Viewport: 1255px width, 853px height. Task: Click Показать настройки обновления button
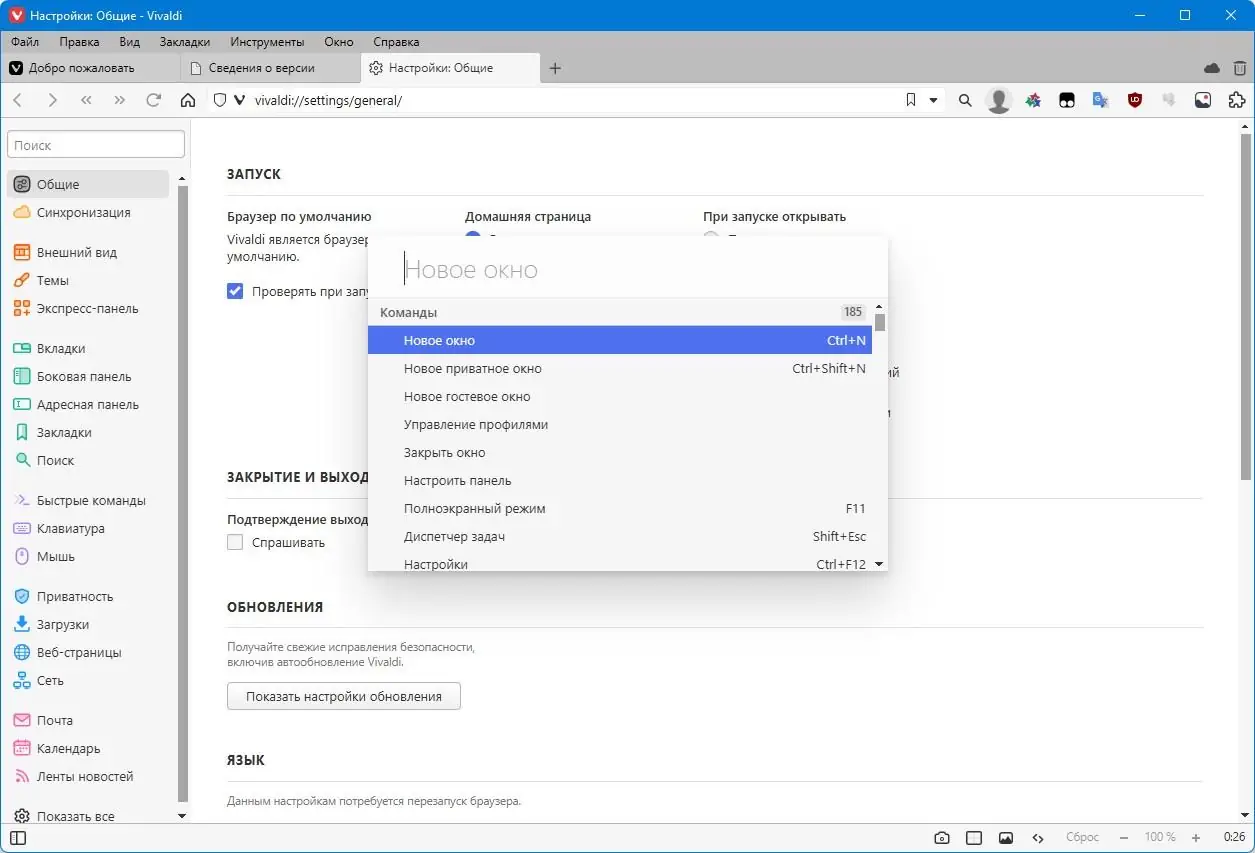pyautogui.click(x=344, y=696)
